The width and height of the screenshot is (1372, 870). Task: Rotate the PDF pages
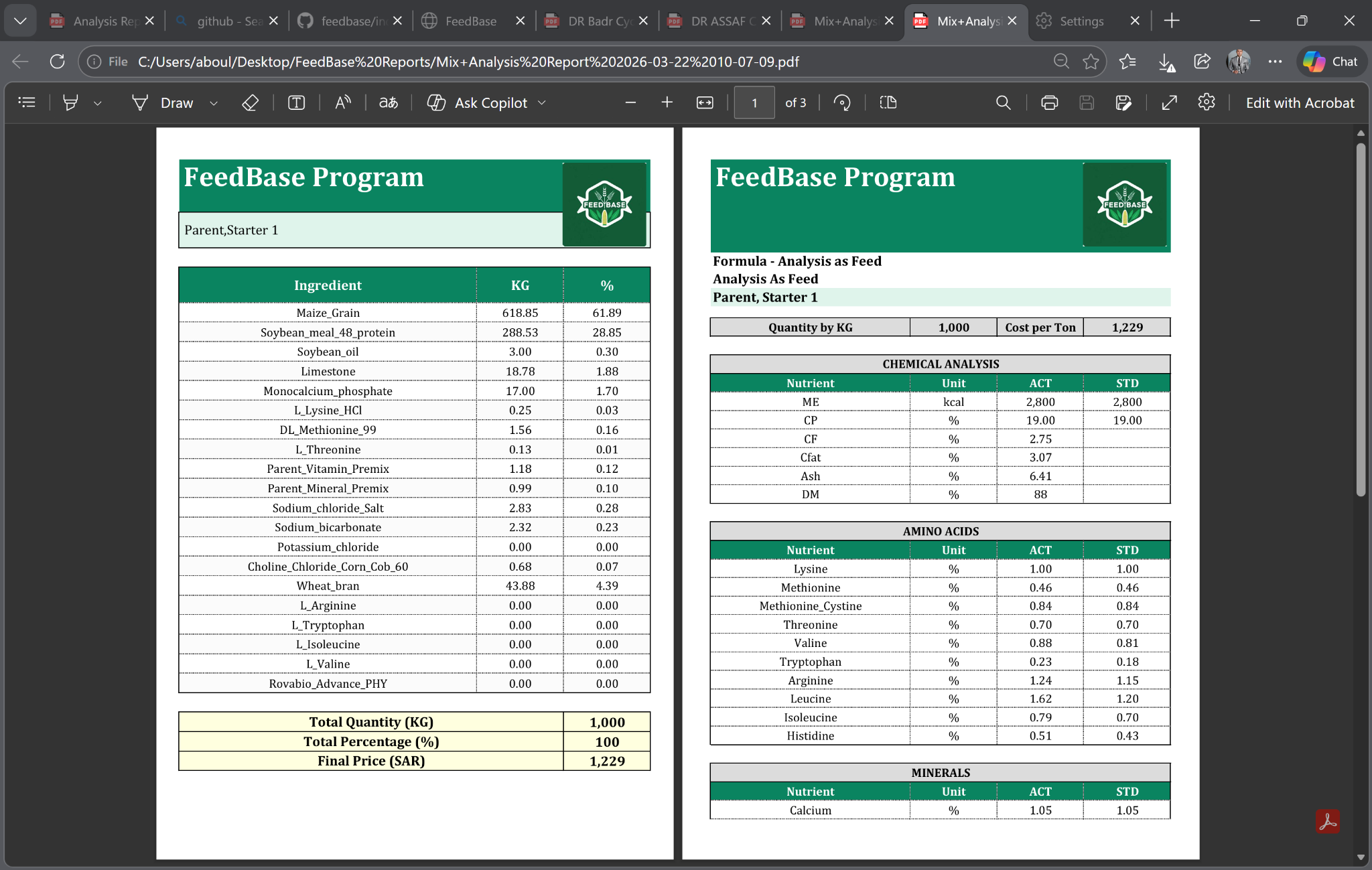pyautogui.click(x=843, y=102)
